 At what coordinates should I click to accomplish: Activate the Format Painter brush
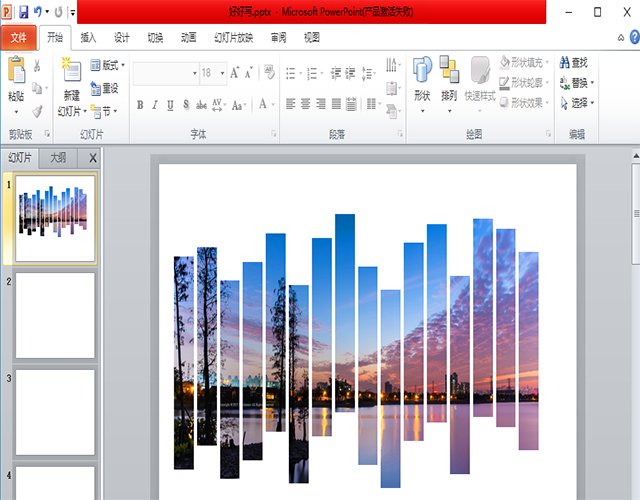coord(37,111)
